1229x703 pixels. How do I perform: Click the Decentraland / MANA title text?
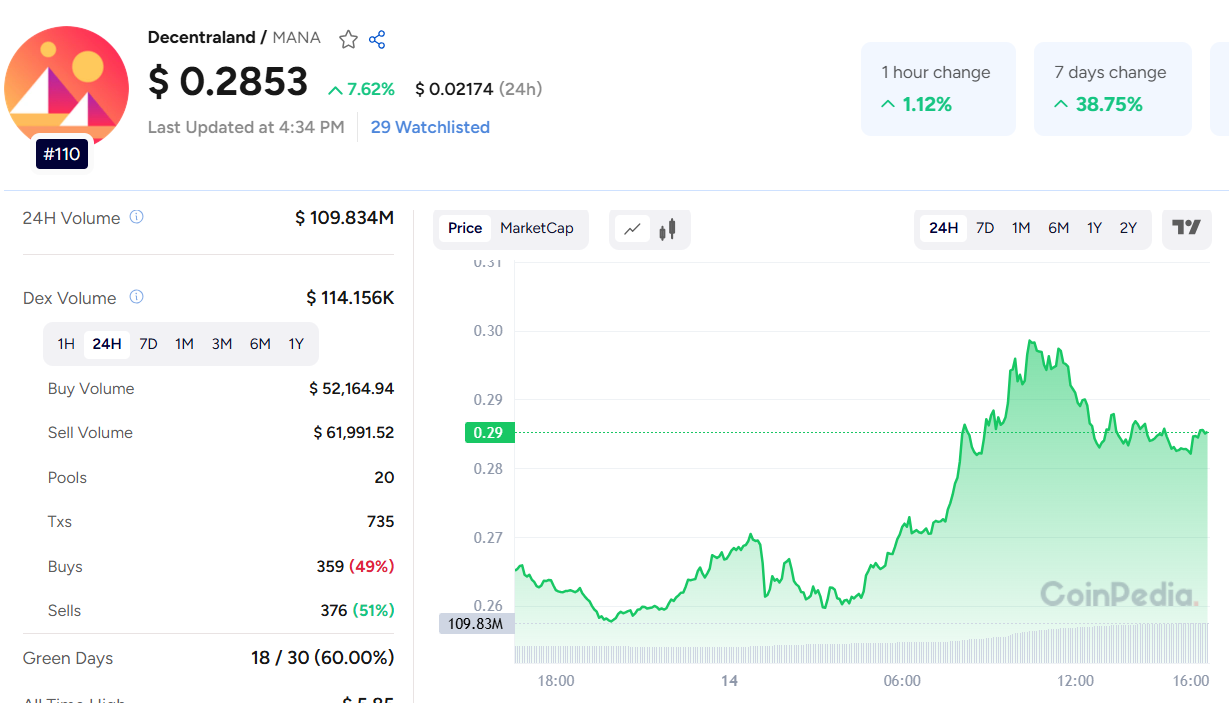coord(234,38)
